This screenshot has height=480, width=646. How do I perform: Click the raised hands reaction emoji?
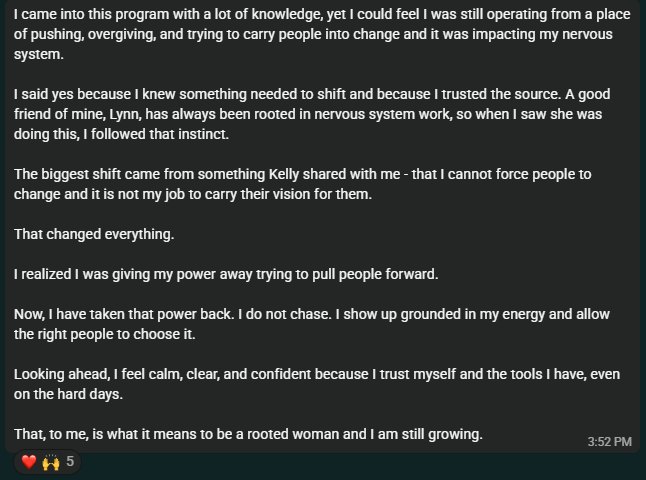pos(50,462)
